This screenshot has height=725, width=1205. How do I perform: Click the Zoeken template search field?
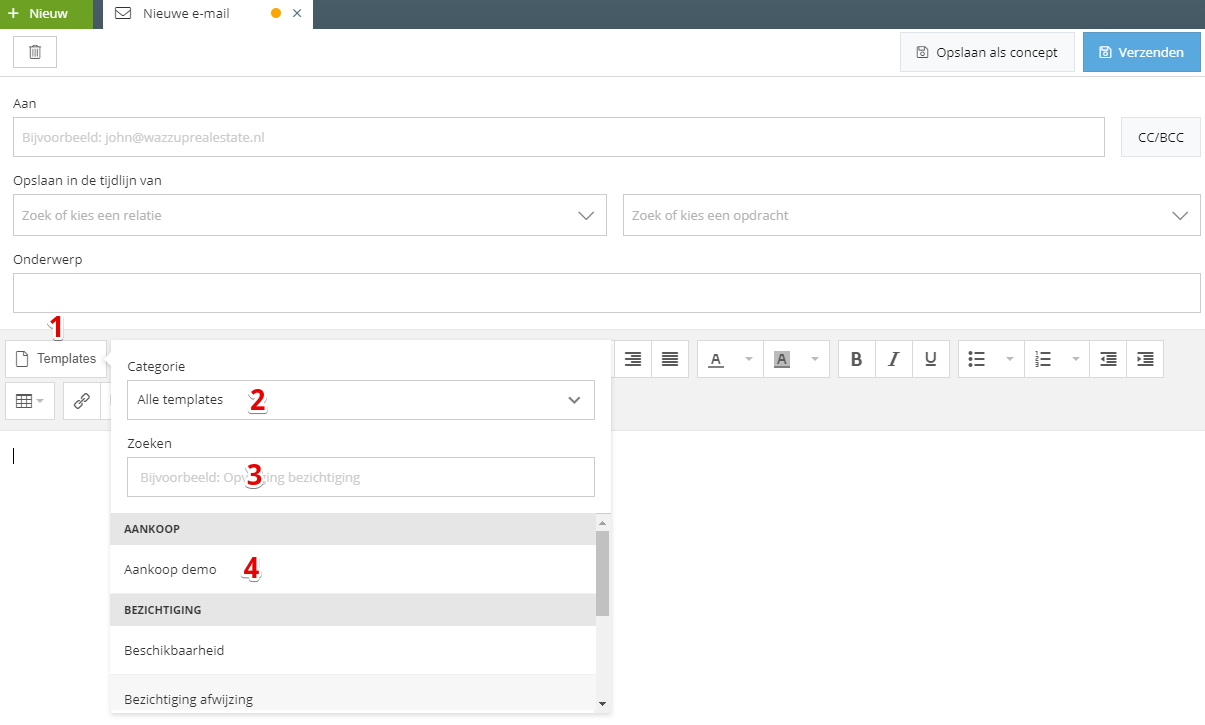point(361,477)
